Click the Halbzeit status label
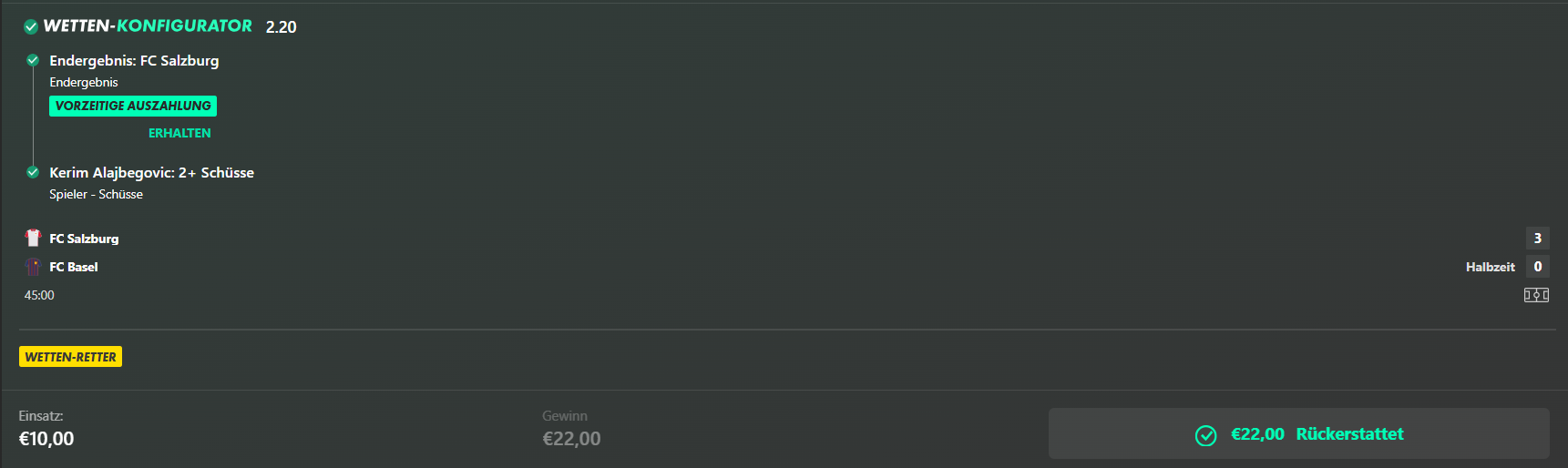Screen dimensions: 1568x468 1490,267
